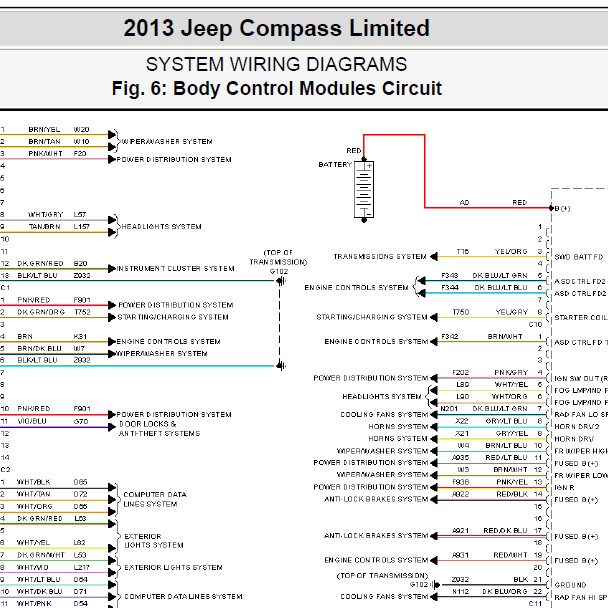Click the 'IGN R' pin label

tap(564, 488)
